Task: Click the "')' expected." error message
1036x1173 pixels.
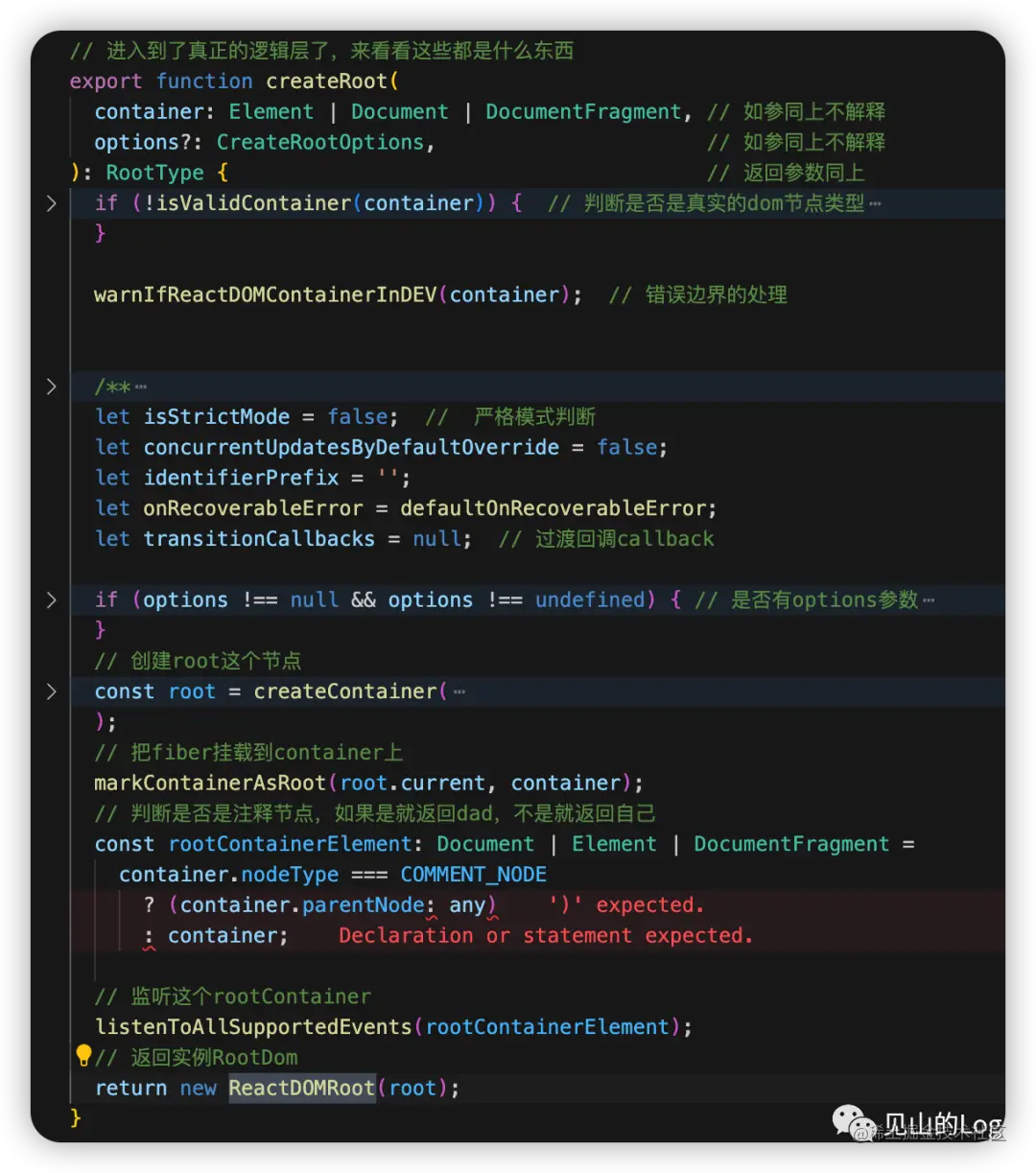Action: pyautogui.click(x=626, y=904)
